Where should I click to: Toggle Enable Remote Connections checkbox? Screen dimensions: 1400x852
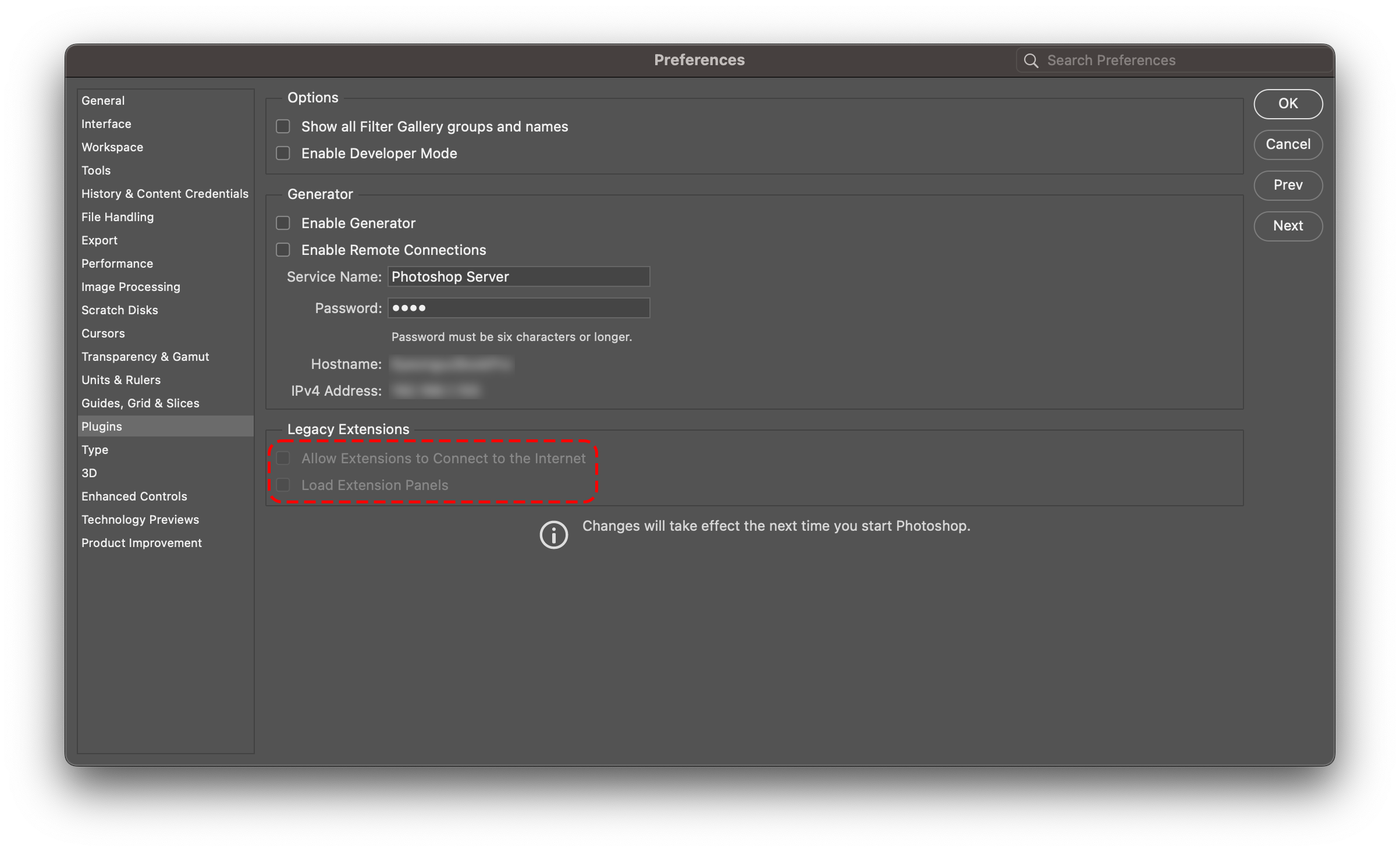[283, 250]
